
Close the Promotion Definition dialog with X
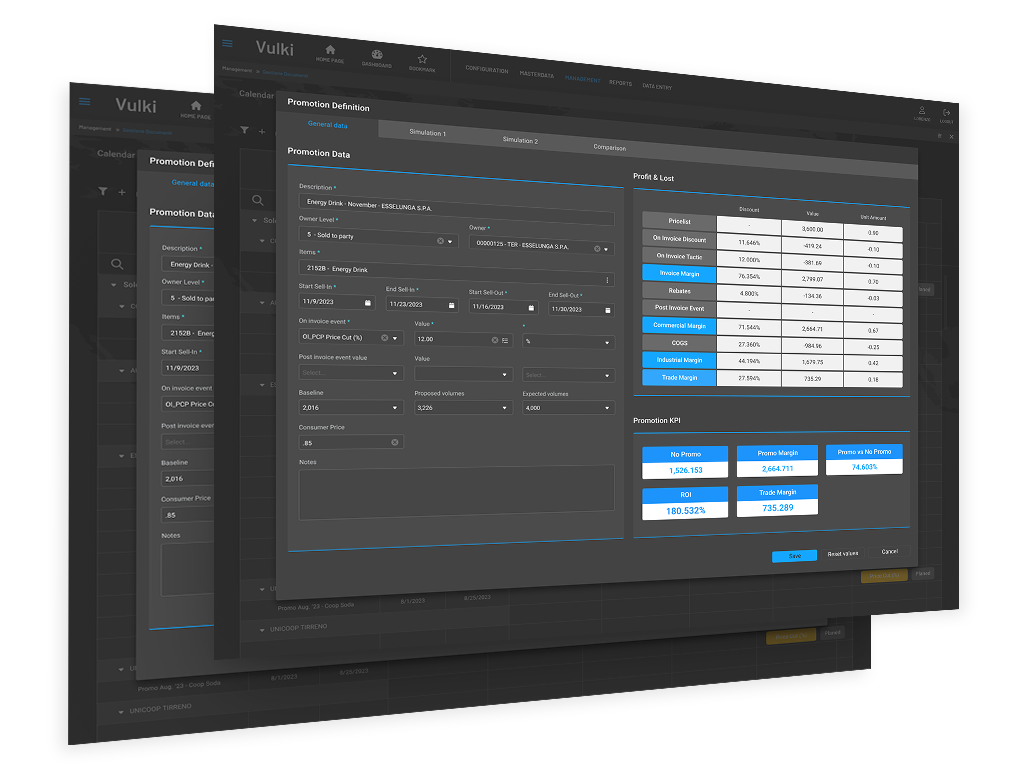click(952, 137)
